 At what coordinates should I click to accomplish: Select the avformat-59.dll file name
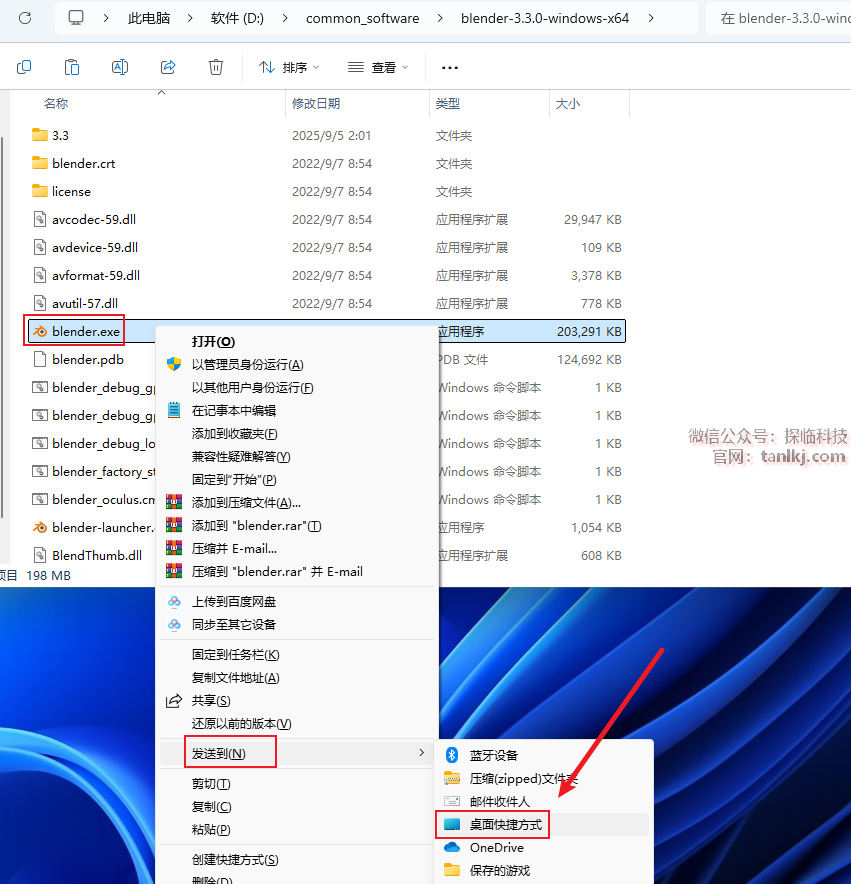point(96,275)
